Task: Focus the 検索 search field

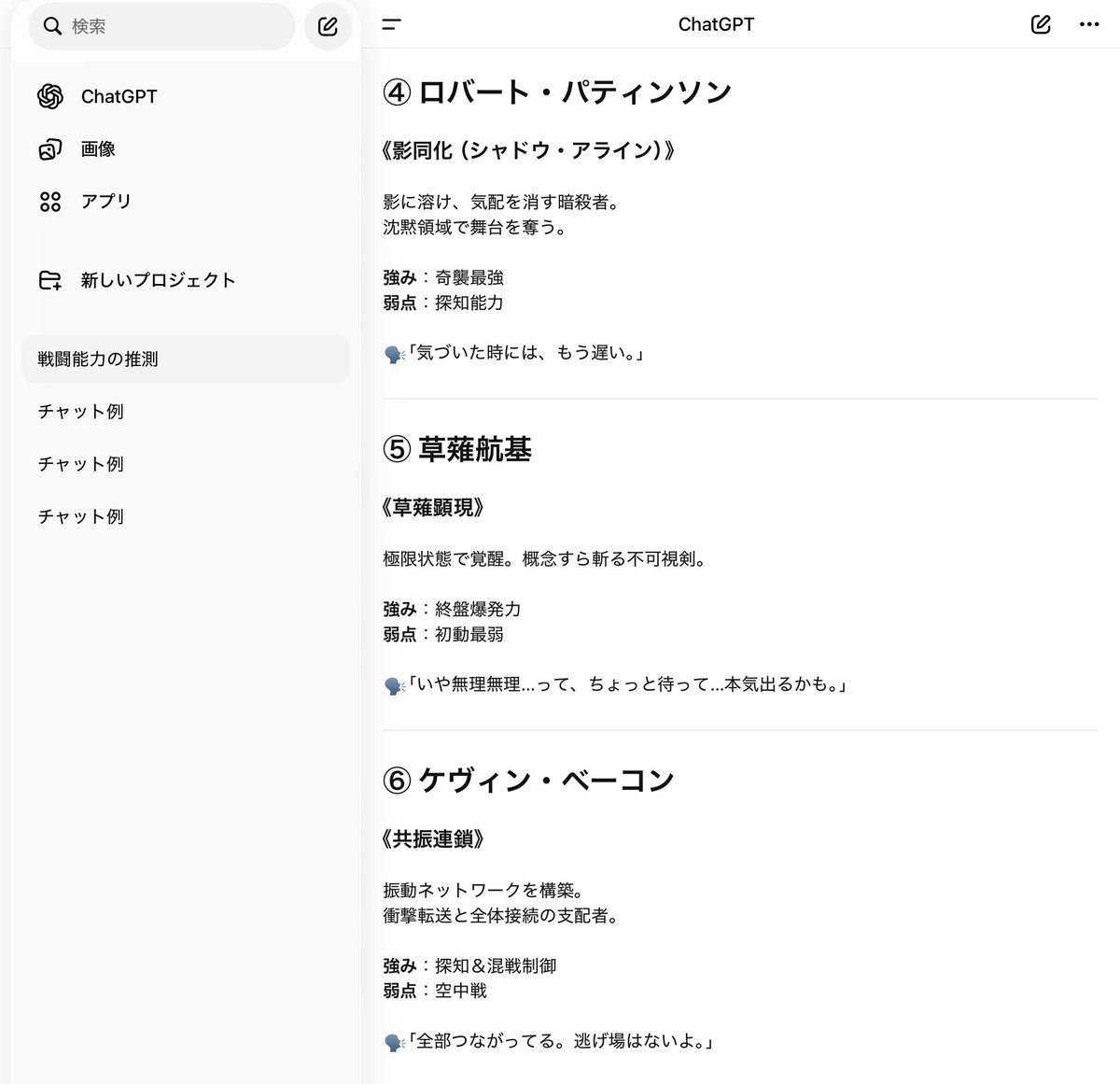Action: pos(161,26)
